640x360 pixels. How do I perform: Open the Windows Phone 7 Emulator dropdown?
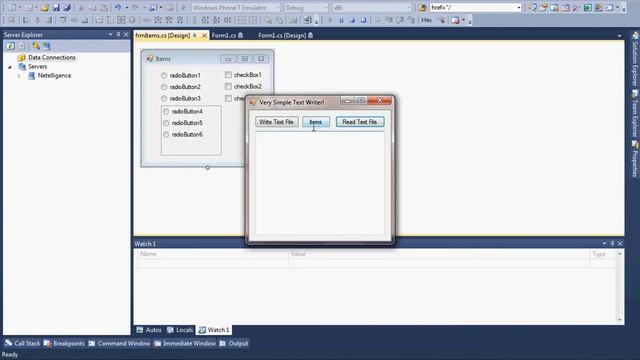point(277,8)
